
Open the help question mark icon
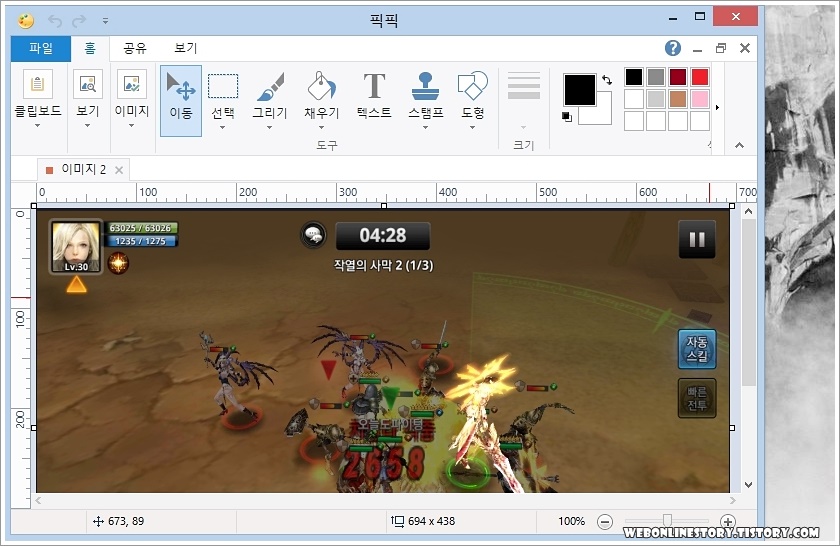[x=673, y=48]
